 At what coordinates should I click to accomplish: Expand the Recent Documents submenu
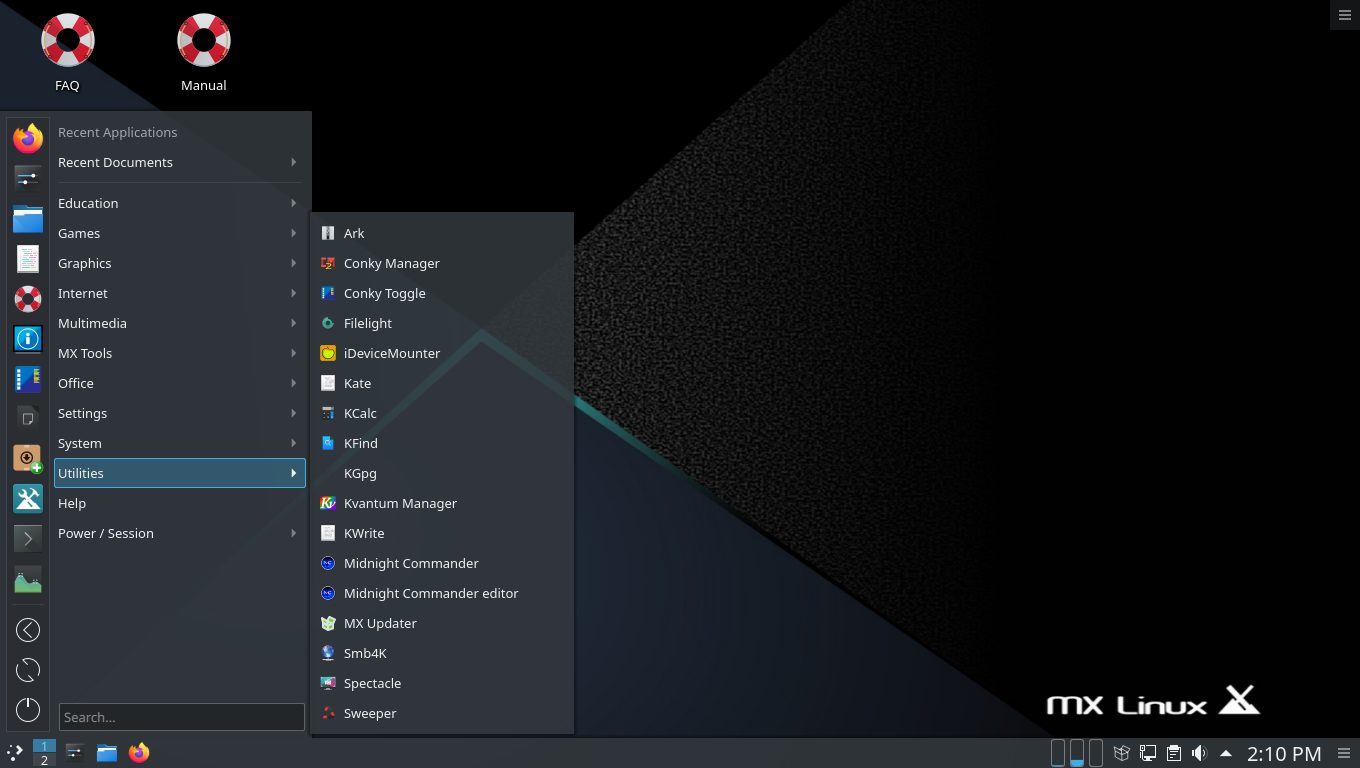179,162
